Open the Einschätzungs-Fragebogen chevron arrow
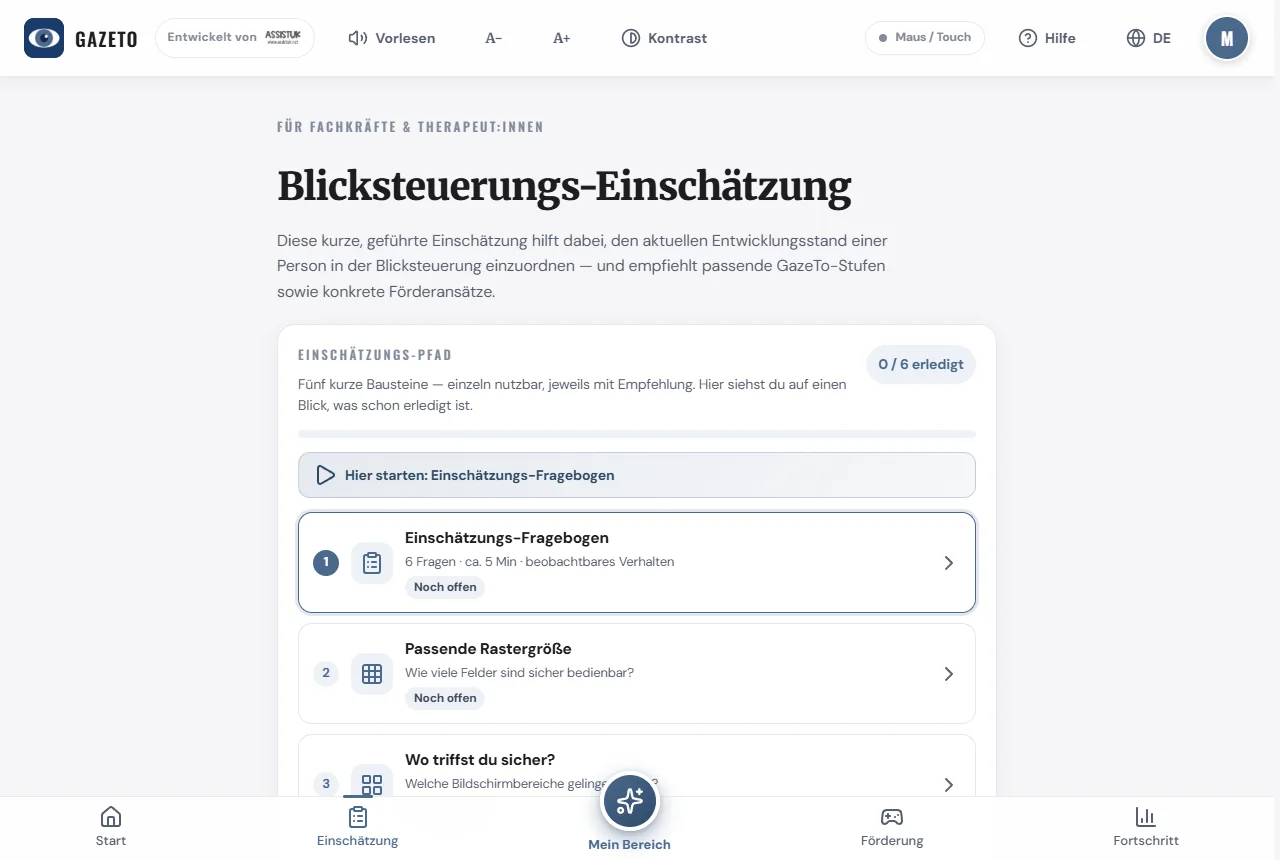 [x=949, y=563]
